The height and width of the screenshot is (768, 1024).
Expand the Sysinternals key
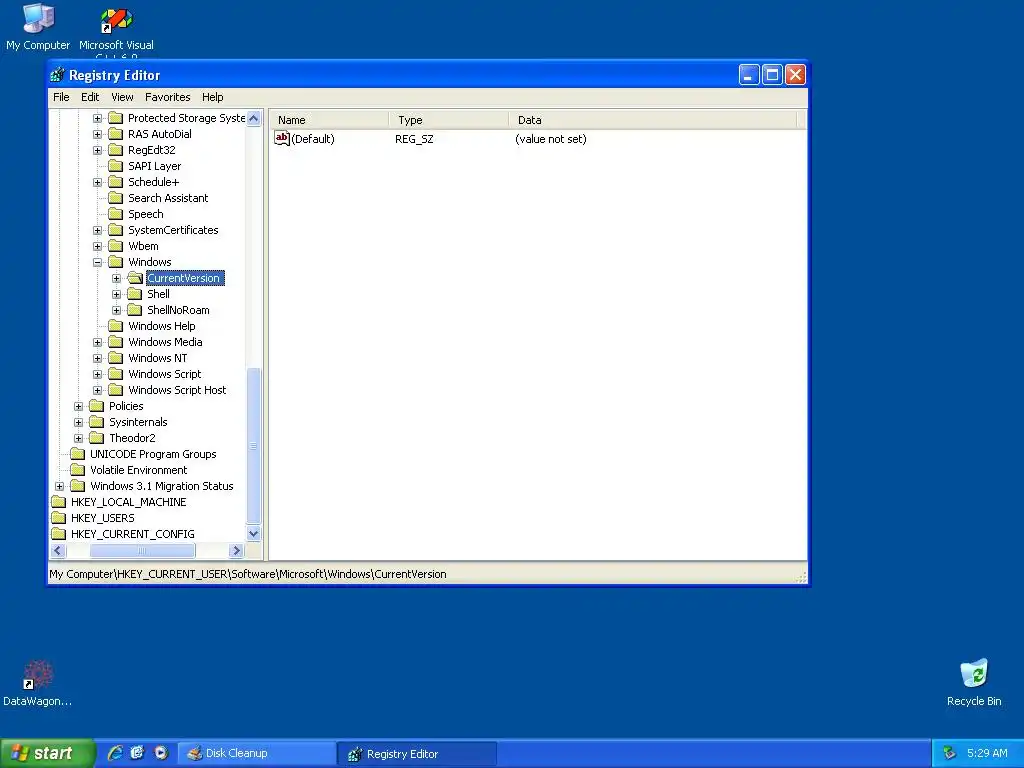click(78, 423)
